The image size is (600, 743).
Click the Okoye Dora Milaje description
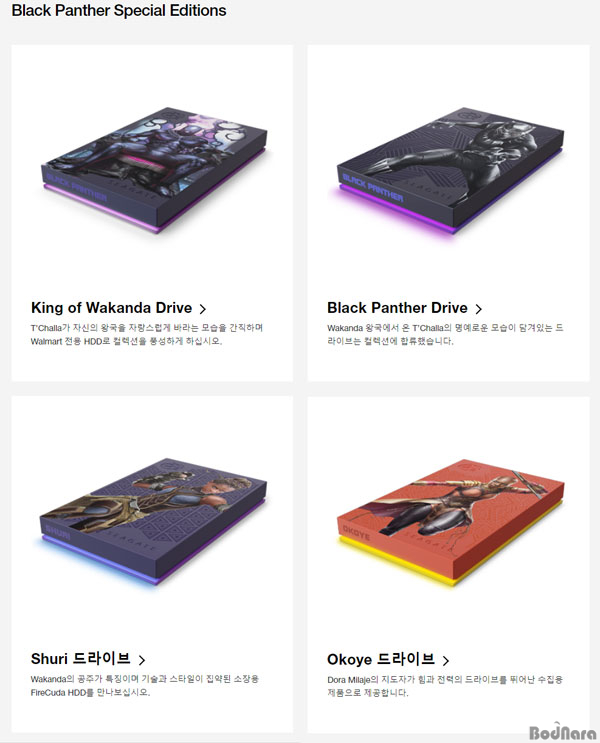(x=445, y=686)
